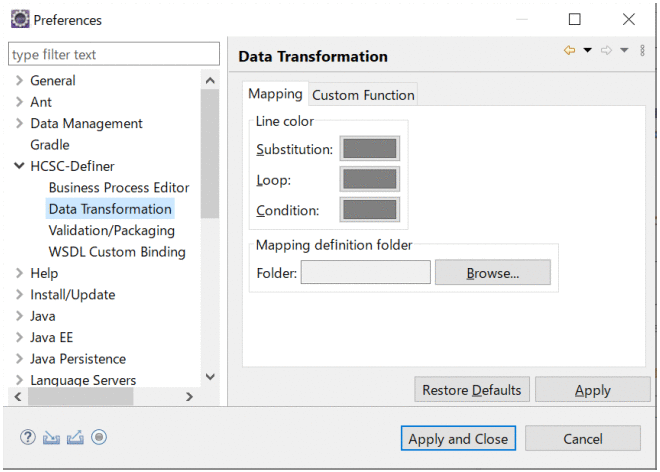The height and width of the screenshot is (472, 660).
Task: Collapse the HCSC-Definer tree node
Action: coord(20,167)
